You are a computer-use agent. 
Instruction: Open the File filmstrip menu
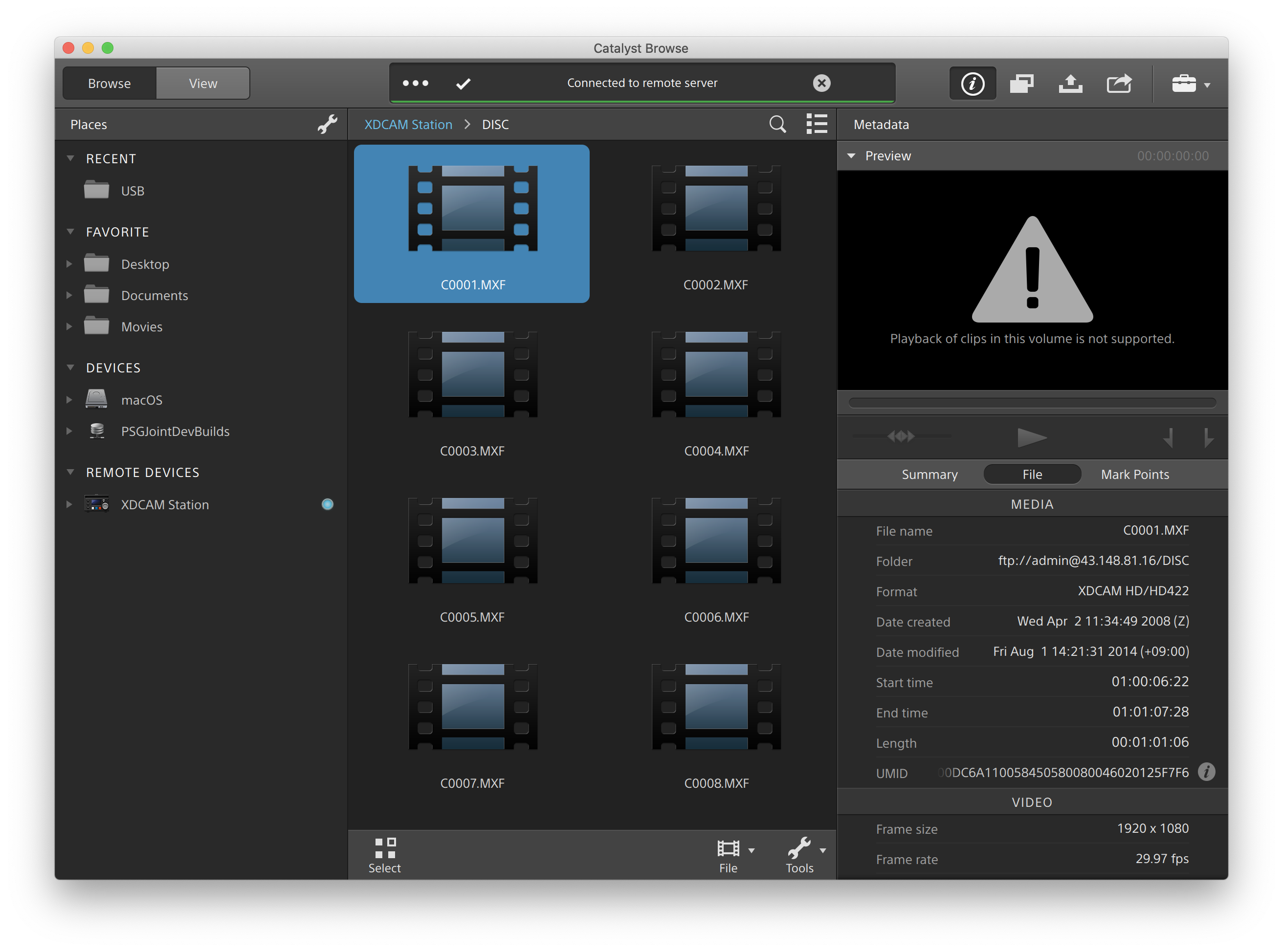pyautogui.click(x=733, y=855)
